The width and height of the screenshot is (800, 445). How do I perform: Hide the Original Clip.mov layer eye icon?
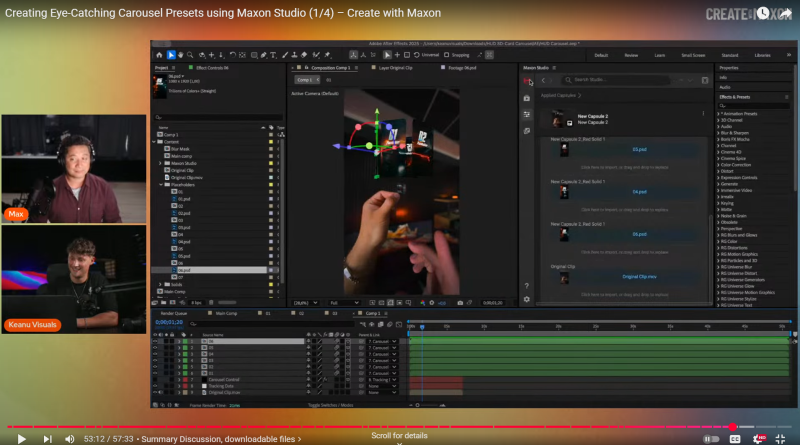(x=155, y=392)
